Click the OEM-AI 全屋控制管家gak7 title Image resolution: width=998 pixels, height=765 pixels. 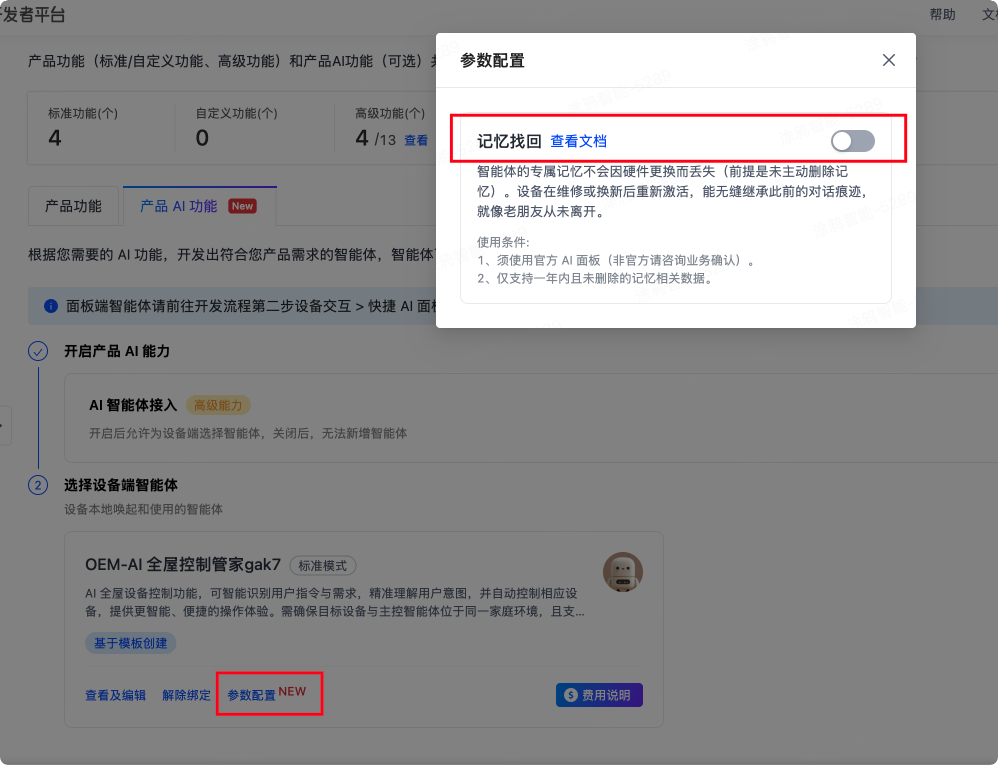tap(183, 565)
